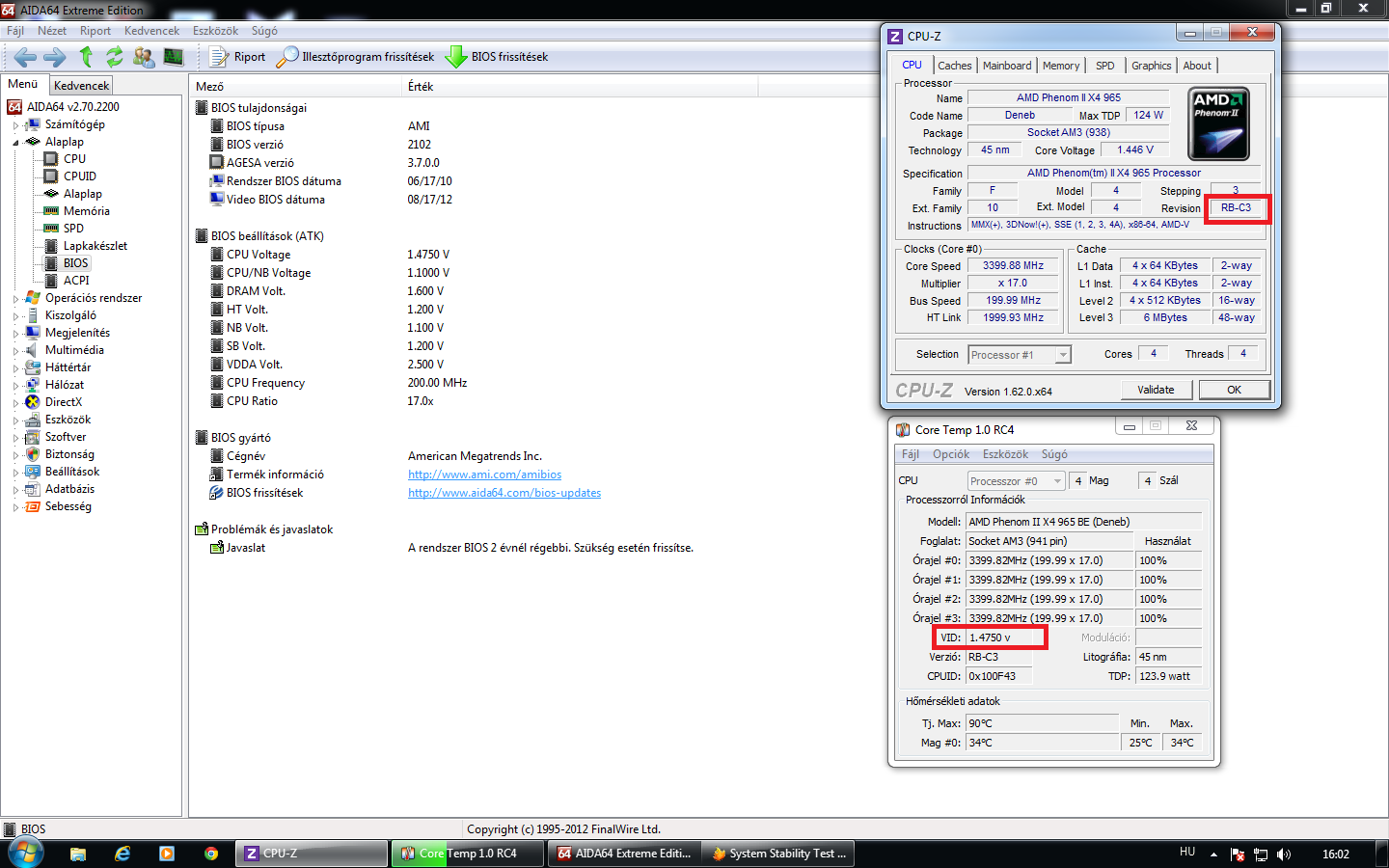The width and height of the screenshot is (1389, 868).
Task: Select CPUID in the sidebar tree
Action: point(80,176)
